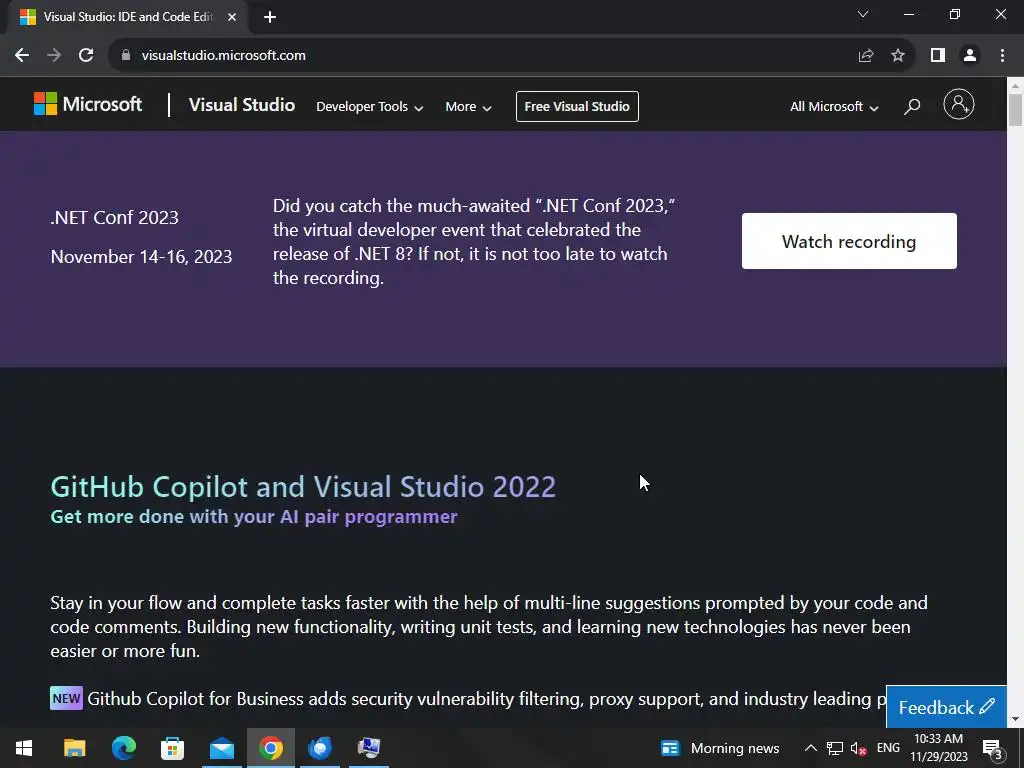Share this page using the share icon

[866, 56]
